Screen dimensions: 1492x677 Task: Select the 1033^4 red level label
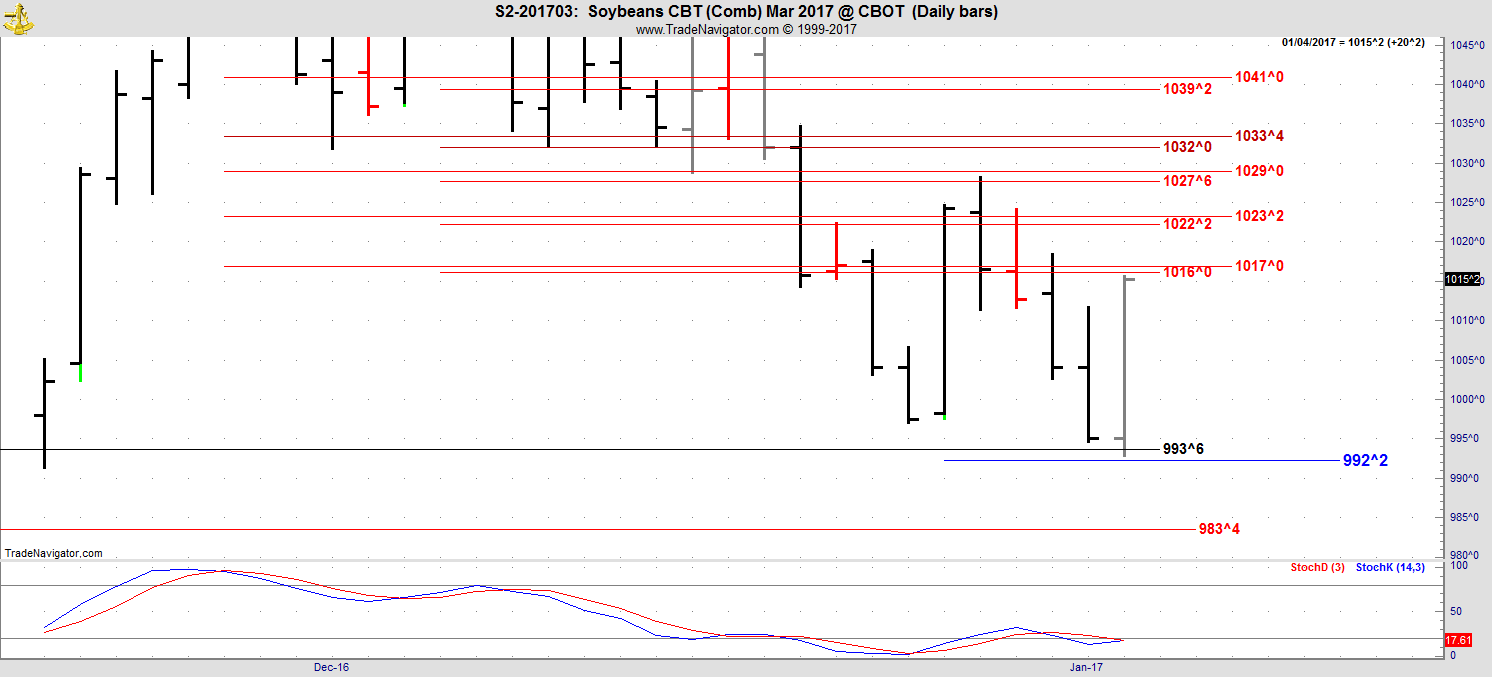pos(1258,136)
